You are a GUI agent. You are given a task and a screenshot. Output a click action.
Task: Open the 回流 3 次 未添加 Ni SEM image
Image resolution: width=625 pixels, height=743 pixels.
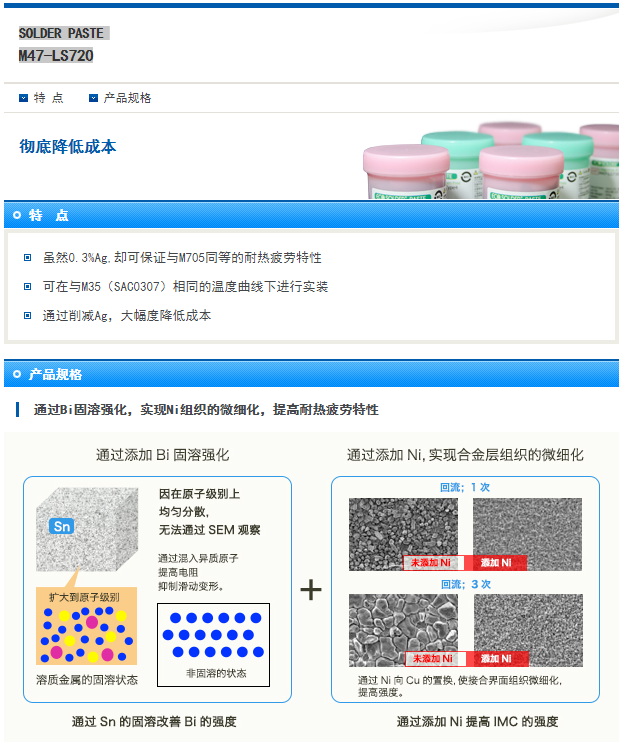pos(404,630)
